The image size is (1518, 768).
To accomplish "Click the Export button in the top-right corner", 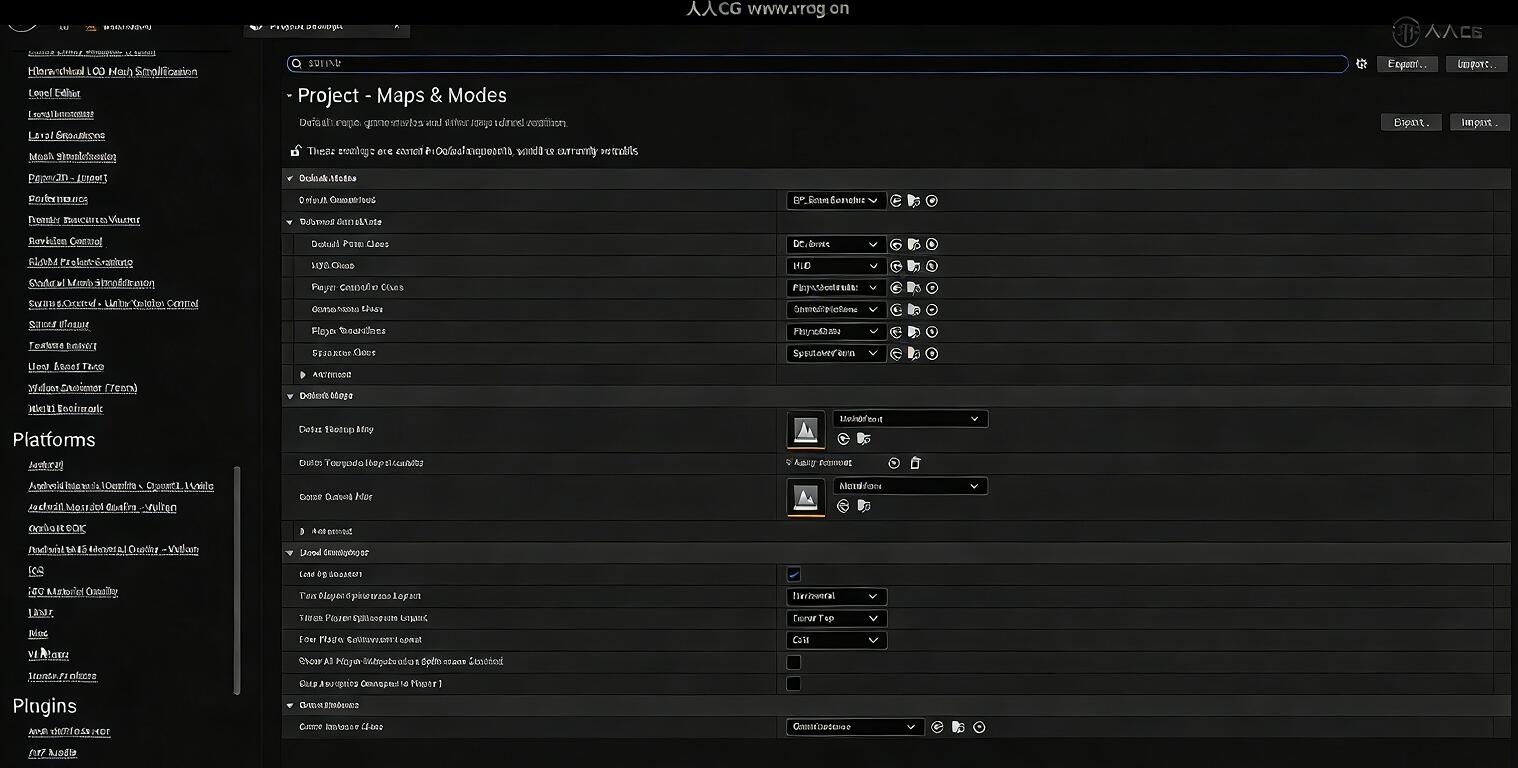I will coord(1407,64).
